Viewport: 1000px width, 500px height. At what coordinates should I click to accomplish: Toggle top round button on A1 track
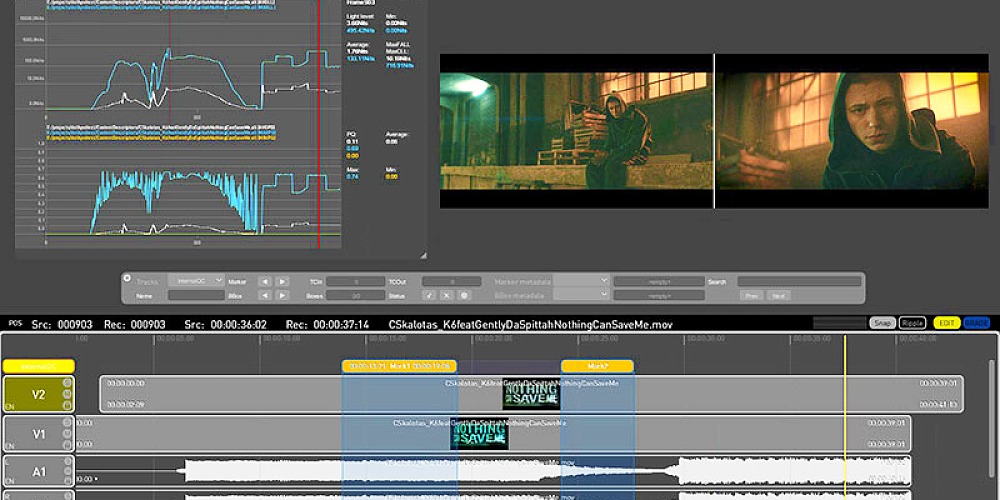click(x=66, y=460)
